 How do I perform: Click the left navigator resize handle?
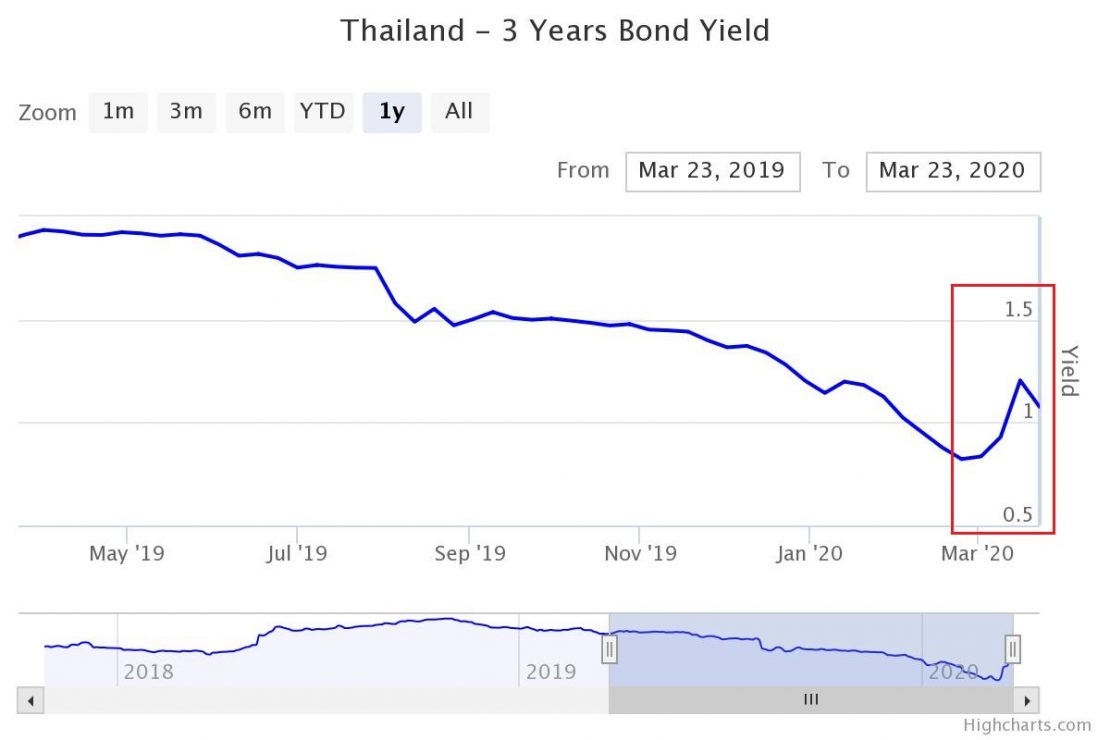pyautogui.click(x=610, y=649)
